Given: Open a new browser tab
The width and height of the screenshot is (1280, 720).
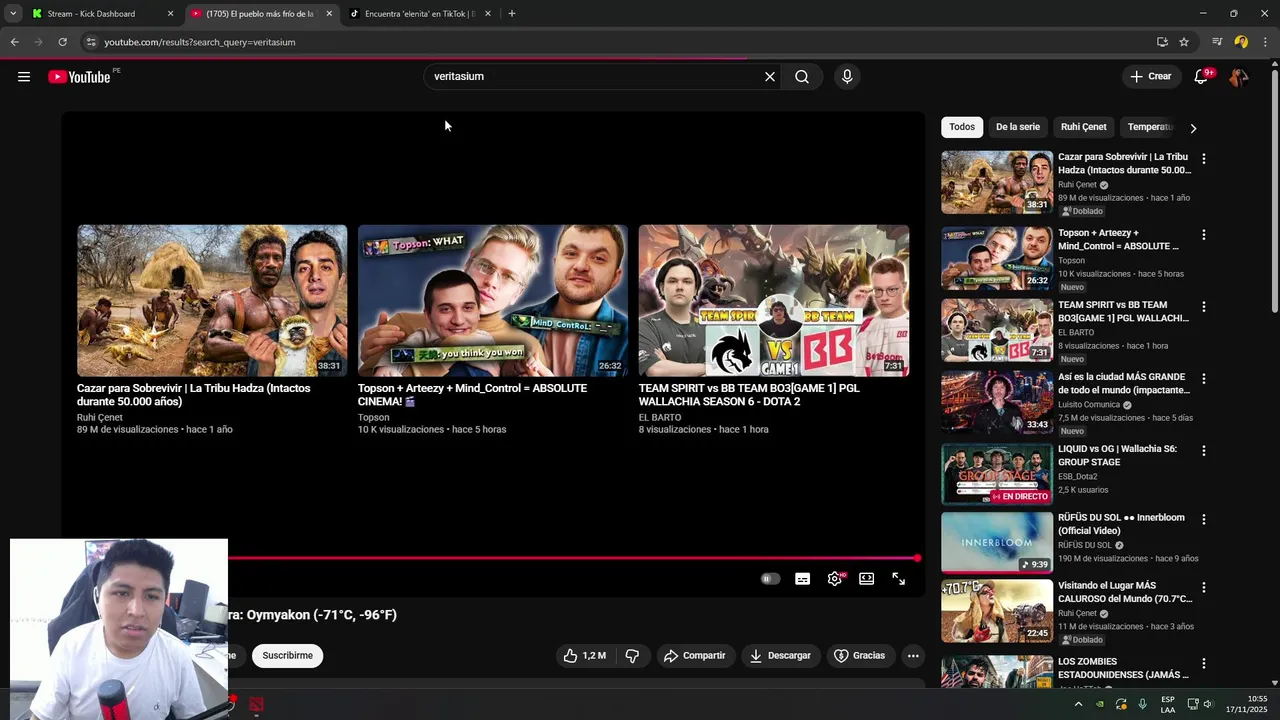Looking at the screenshot, I should pos(512,14).
